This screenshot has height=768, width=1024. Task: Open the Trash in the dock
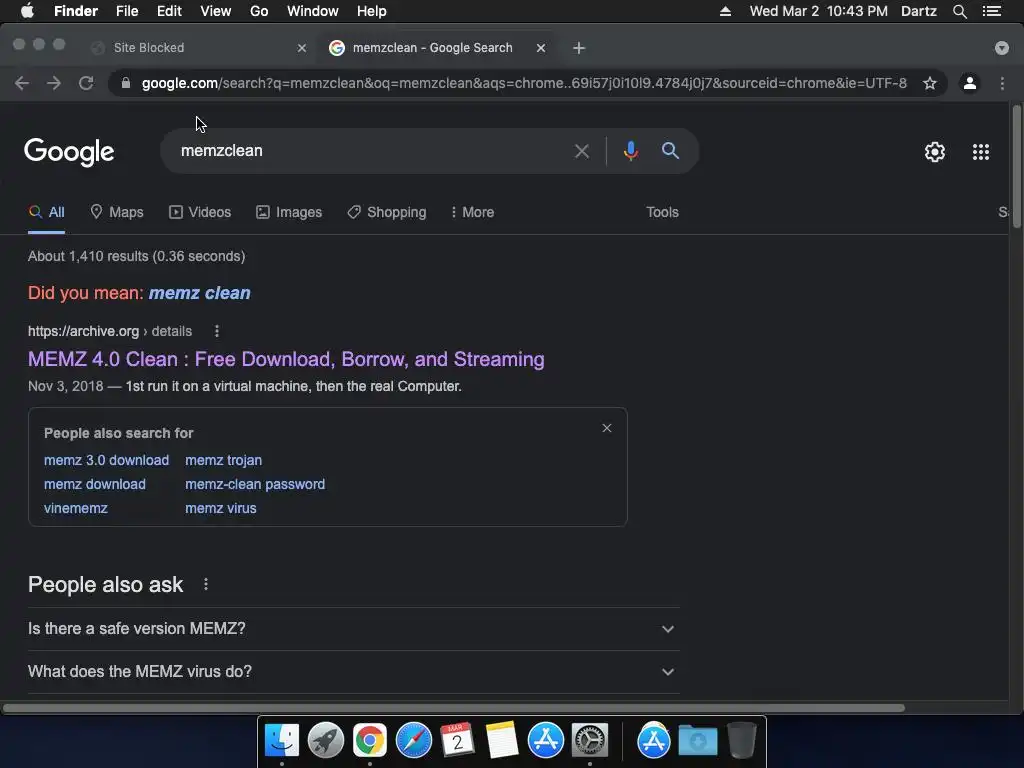741,741
